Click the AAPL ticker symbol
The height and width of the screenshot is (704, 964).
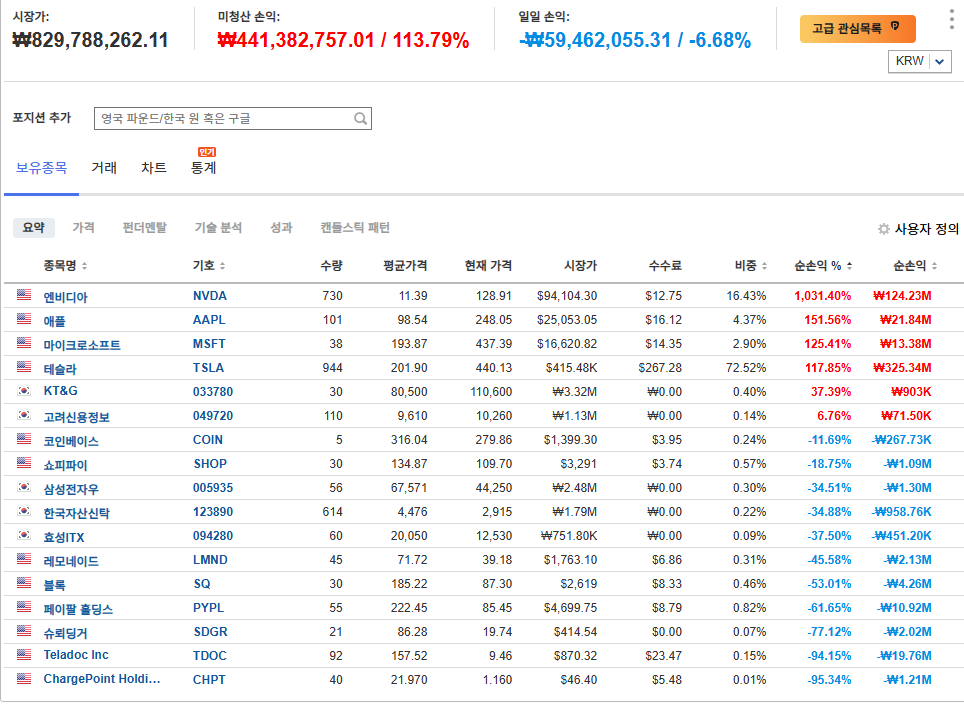209,320
